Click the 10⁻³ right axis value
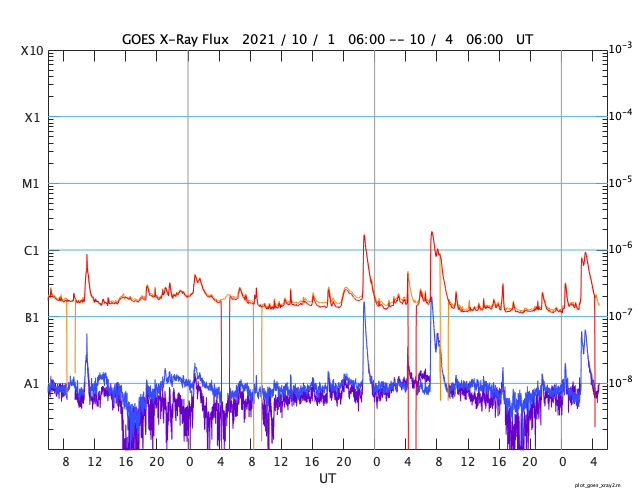Image resolution: width=640 pixels, height=500 pixels. (x=620, y=49)
